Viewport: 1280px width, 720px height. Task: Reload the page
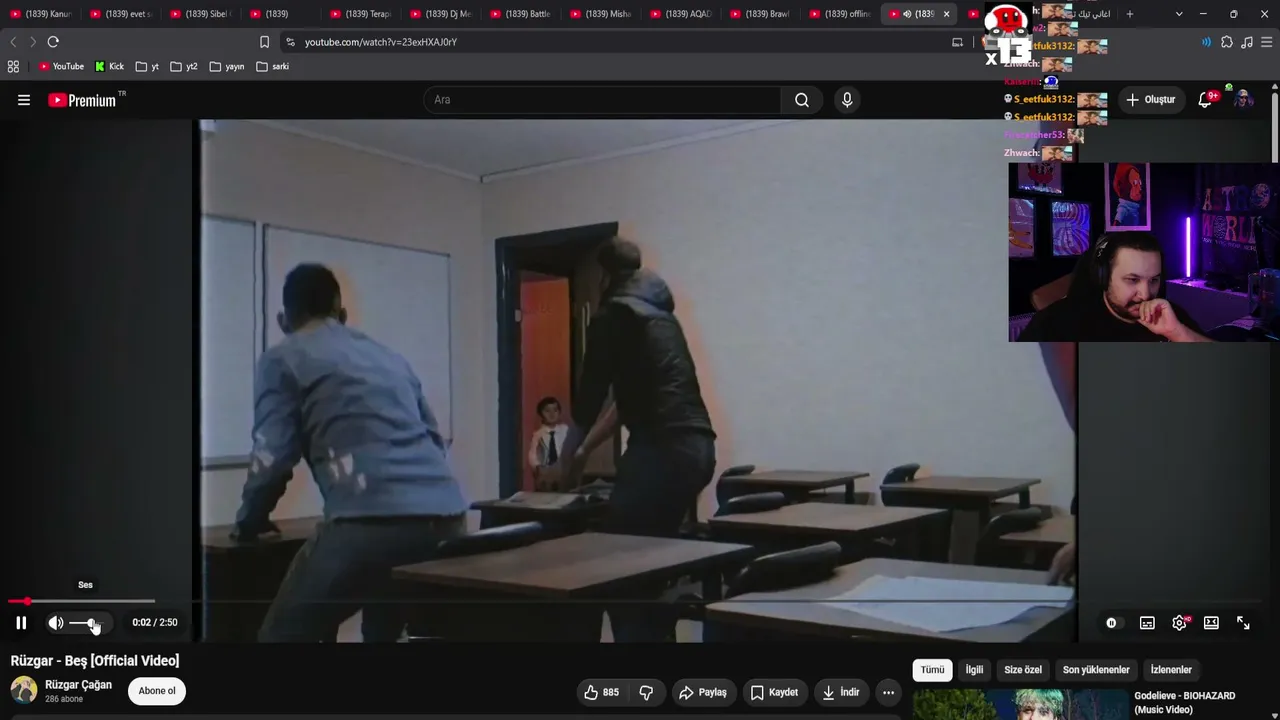53,42
